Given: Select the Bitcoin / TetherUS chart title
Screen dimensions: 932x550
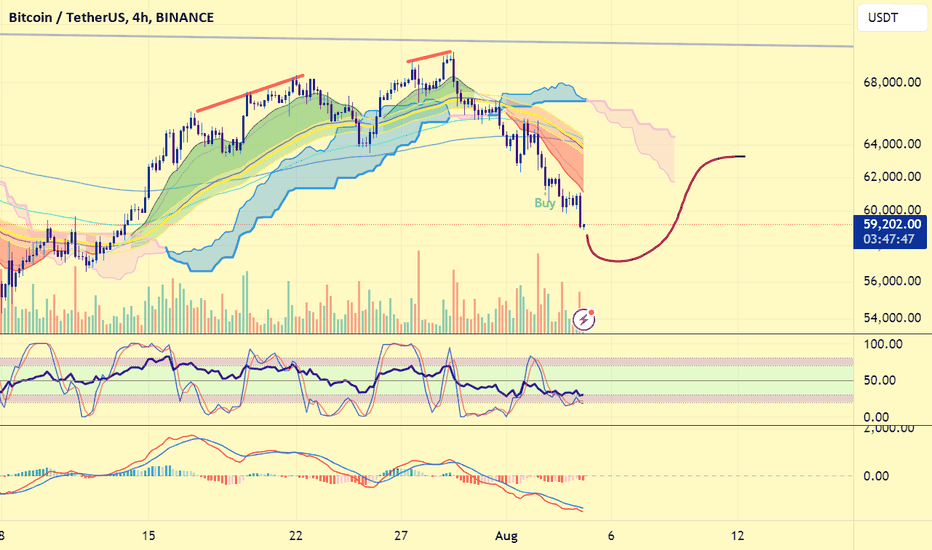Looking at the screenshot, I should pos(111,17).
